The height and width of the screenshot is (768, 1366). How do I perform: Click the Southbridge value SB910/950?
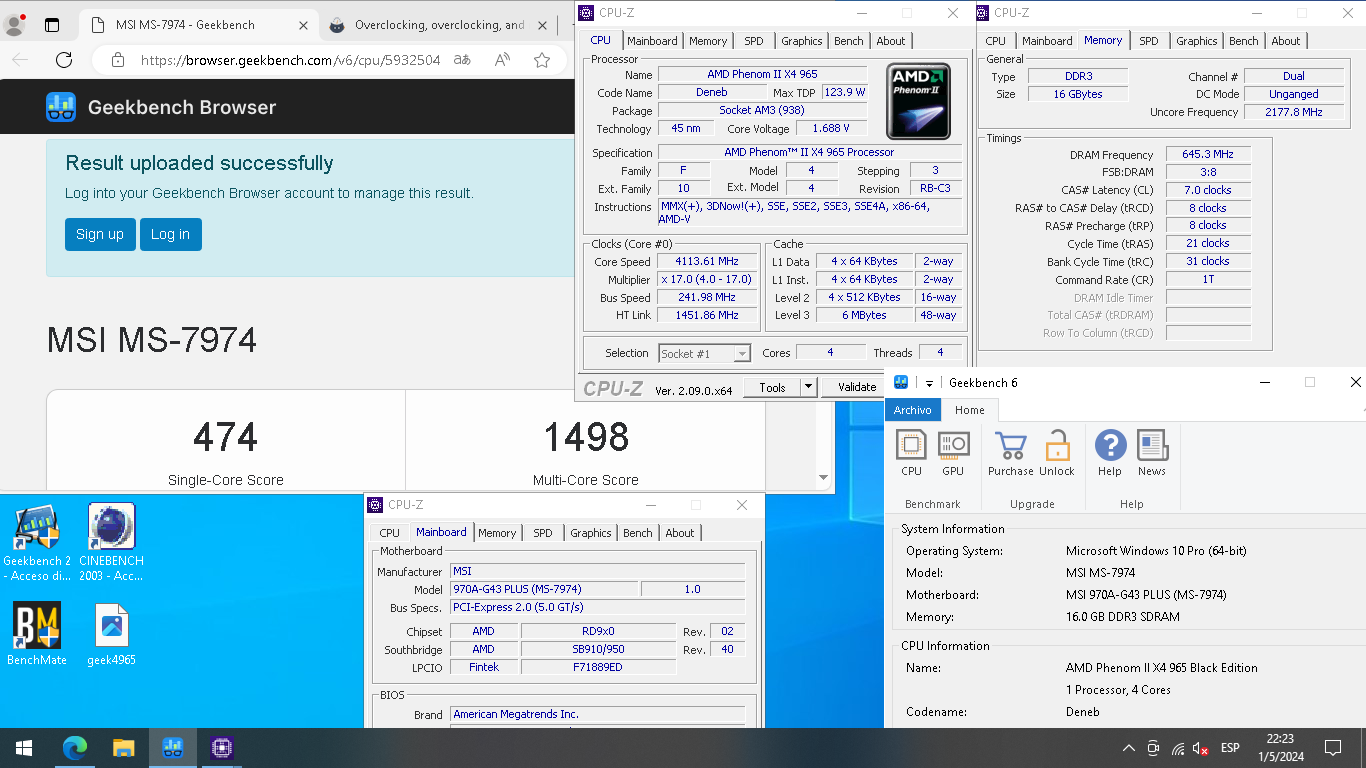pos(598,649)
